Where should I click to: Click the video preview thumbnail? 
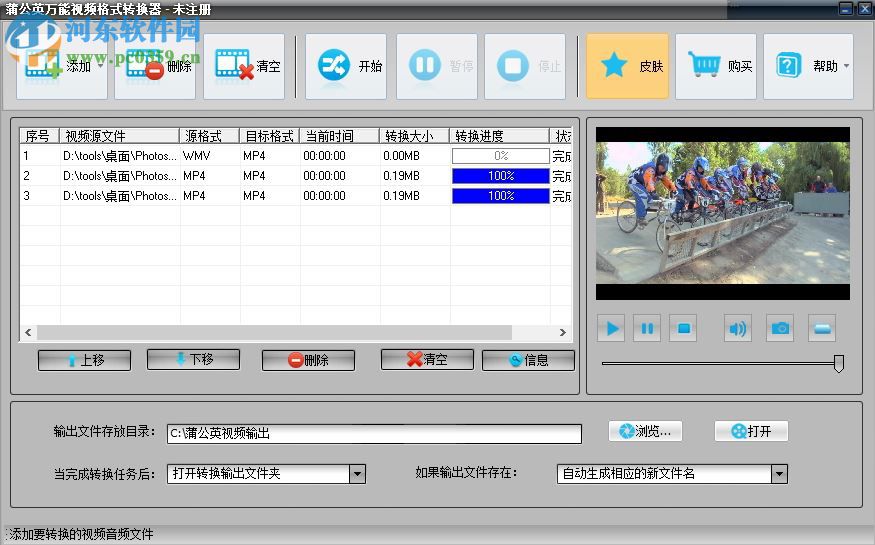click(x=723, y=213)
